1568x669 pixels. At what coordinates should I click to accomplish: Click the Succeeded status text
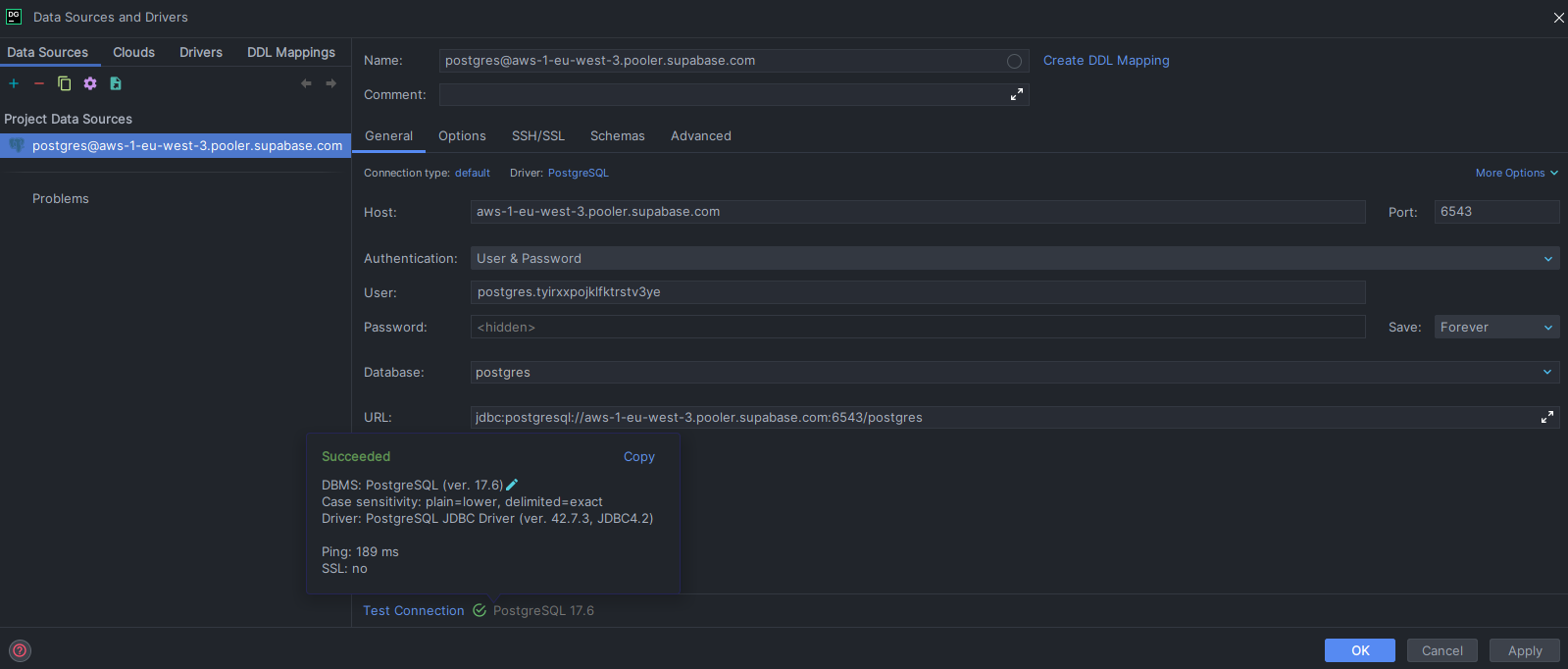(x=356, y=456)
